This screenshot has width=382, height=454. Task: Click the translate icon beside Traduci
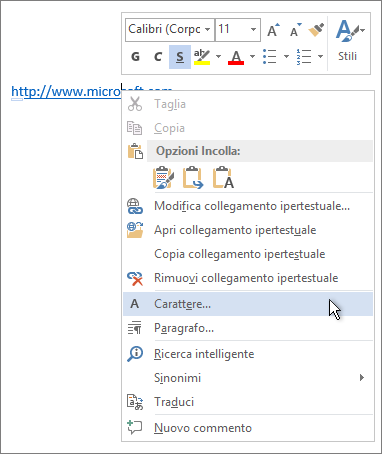click(135, 402)
